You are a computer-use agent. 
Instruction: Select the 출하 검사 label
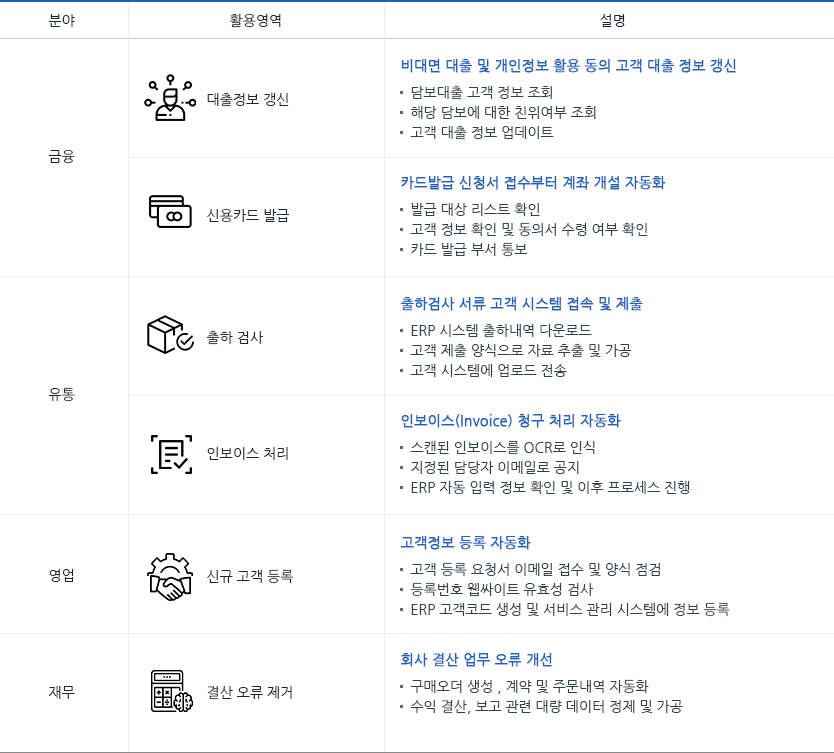[235, 337]
